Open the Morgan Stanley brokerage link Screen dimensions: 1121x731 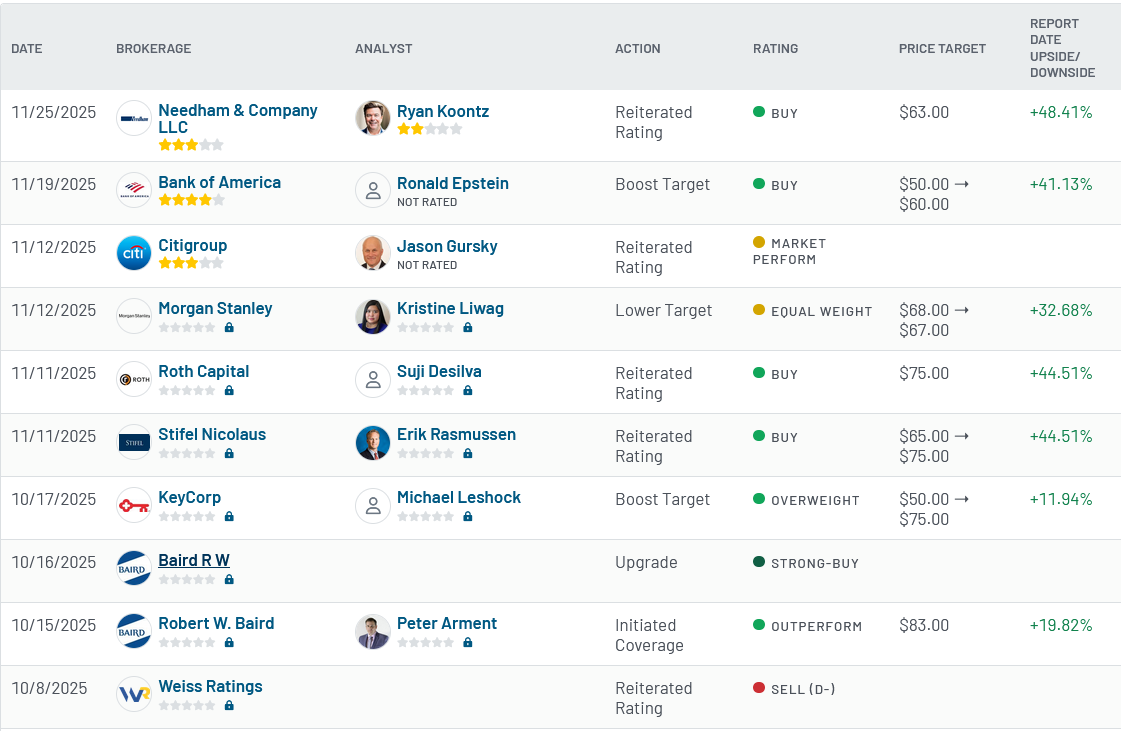coord(215,308)
